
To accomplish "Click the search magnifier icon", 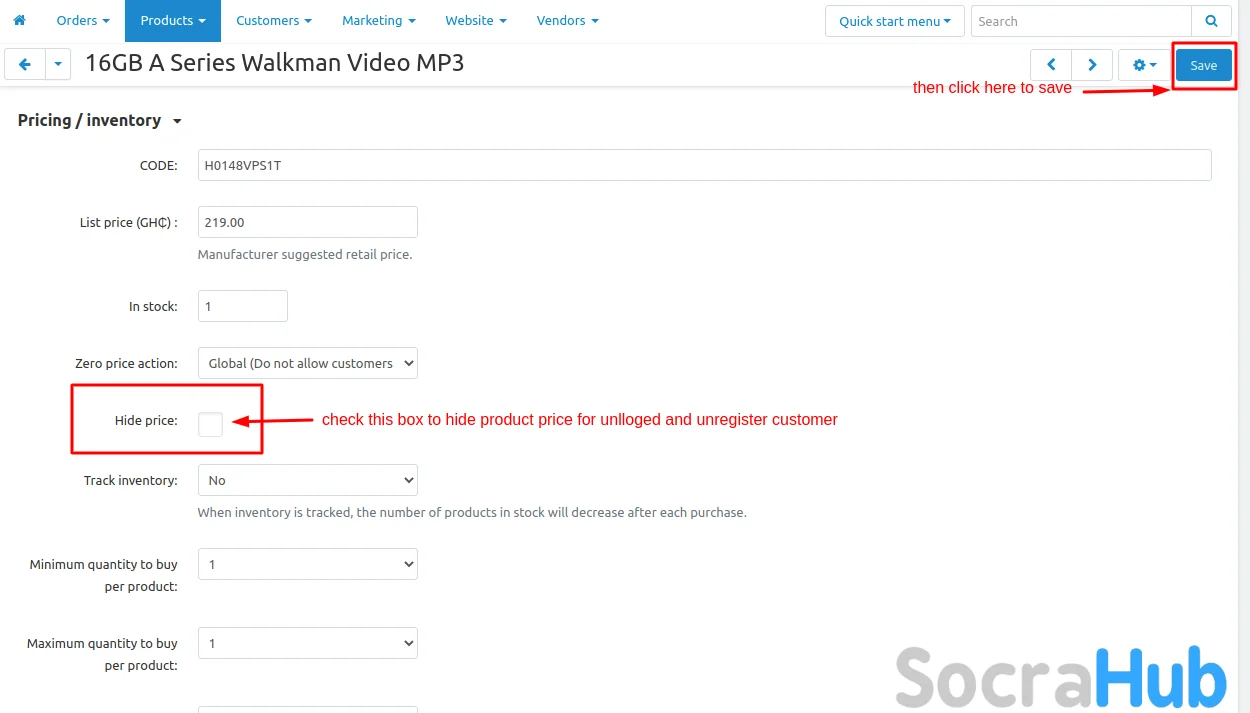I will coord(1211,21).
